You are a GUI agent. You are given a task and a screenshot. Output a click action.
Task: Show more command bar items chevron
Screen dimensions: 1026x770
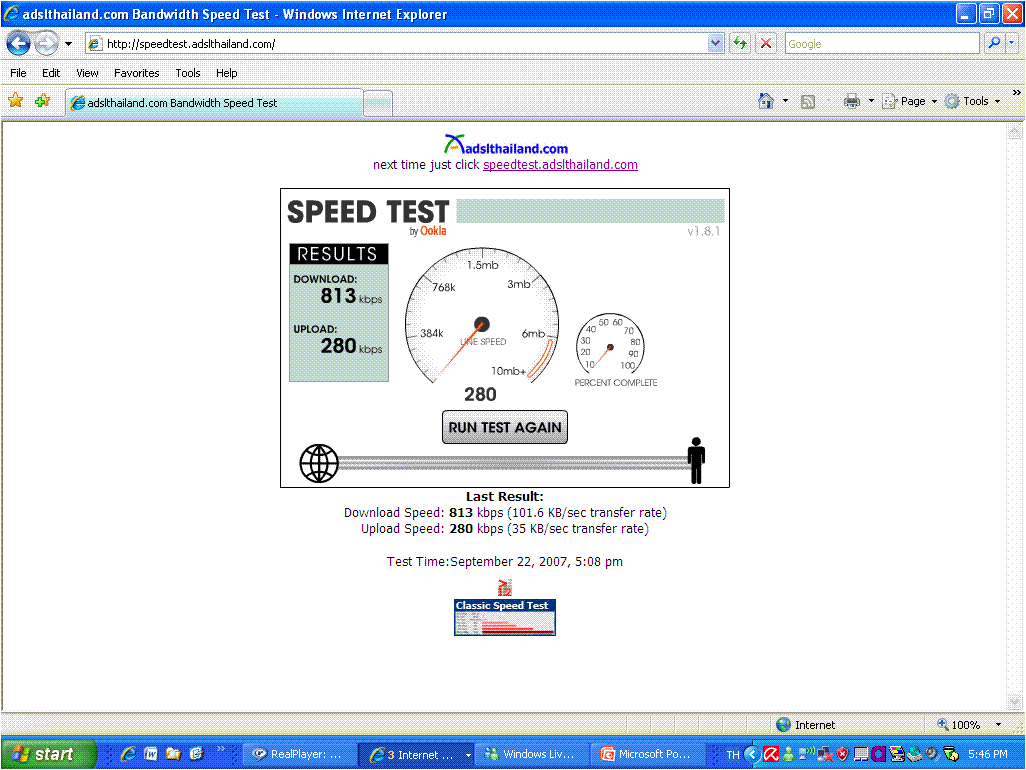(1016, 93)
